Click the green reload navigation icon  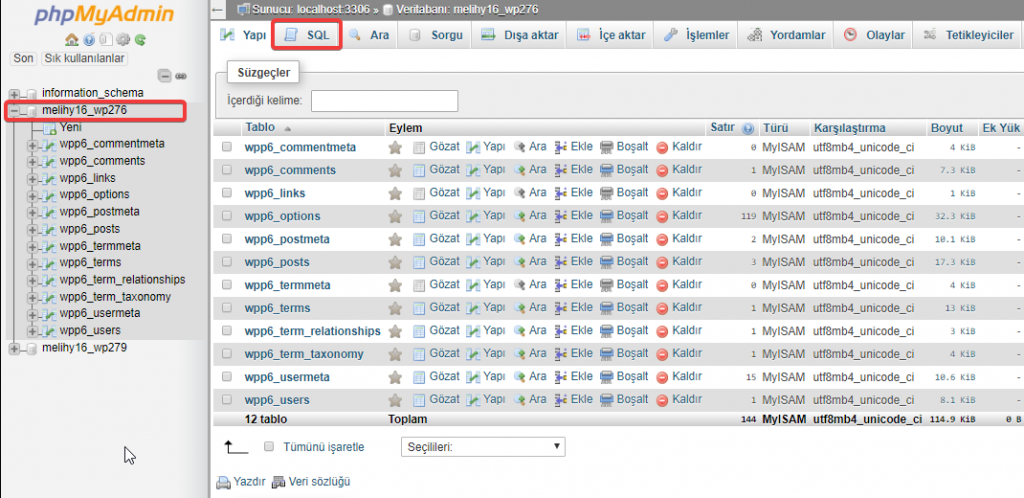click(x=141, y=40)
